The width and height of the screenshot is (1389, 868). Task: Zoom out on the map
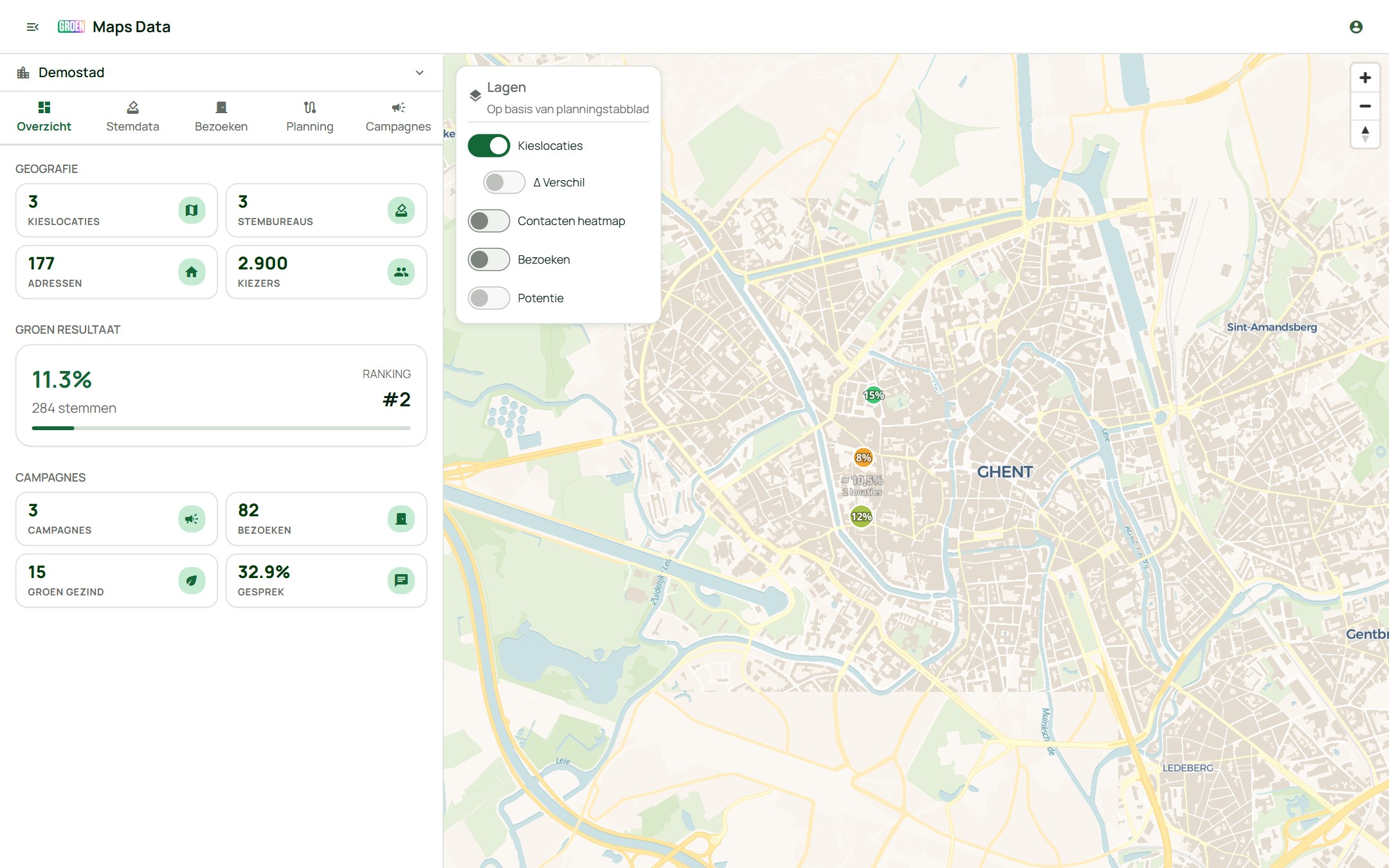pos(1365,106)
